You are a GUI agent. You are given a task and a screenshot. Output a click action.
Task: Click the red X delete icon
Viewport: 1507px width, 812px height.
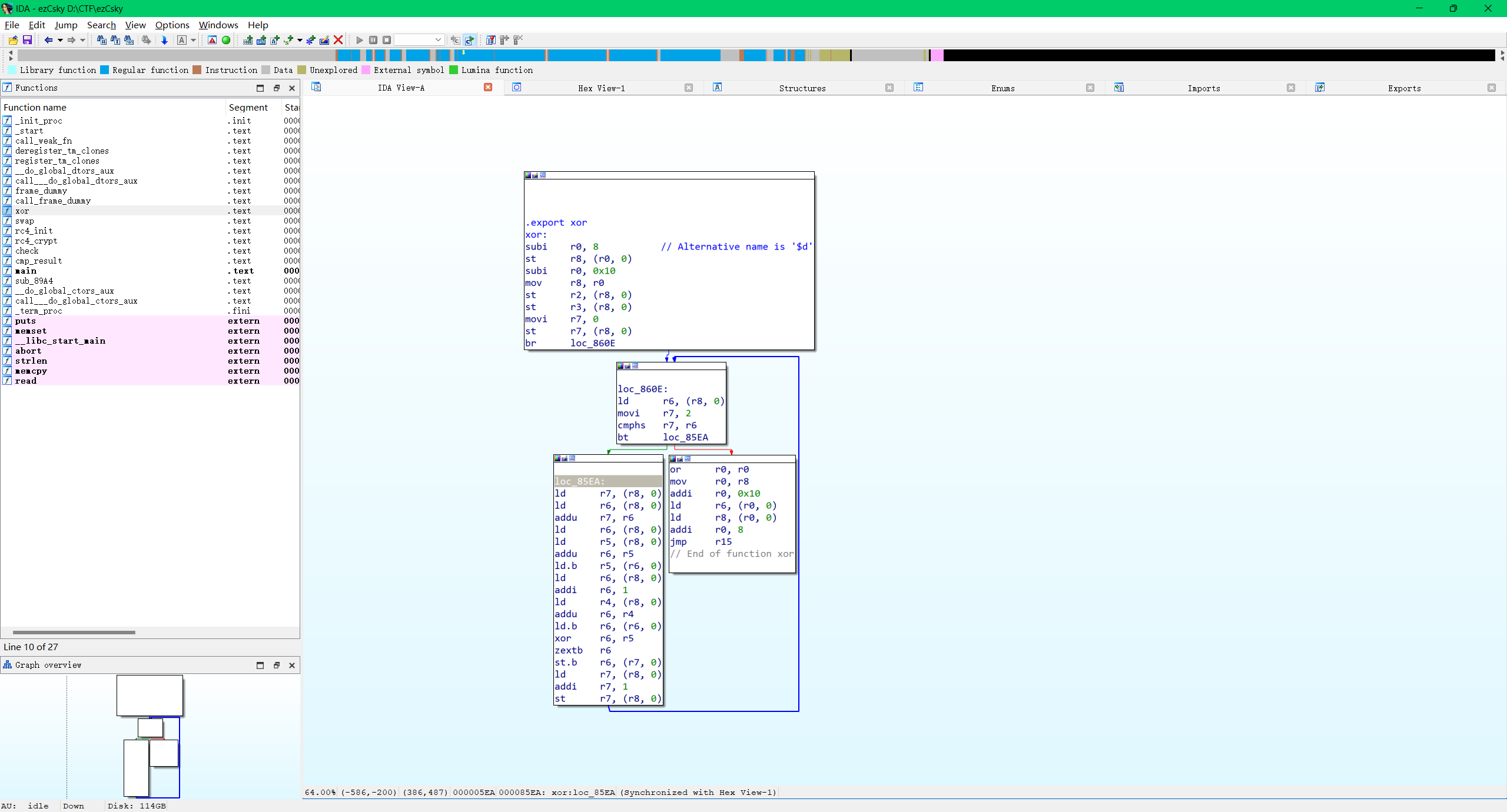338,40
